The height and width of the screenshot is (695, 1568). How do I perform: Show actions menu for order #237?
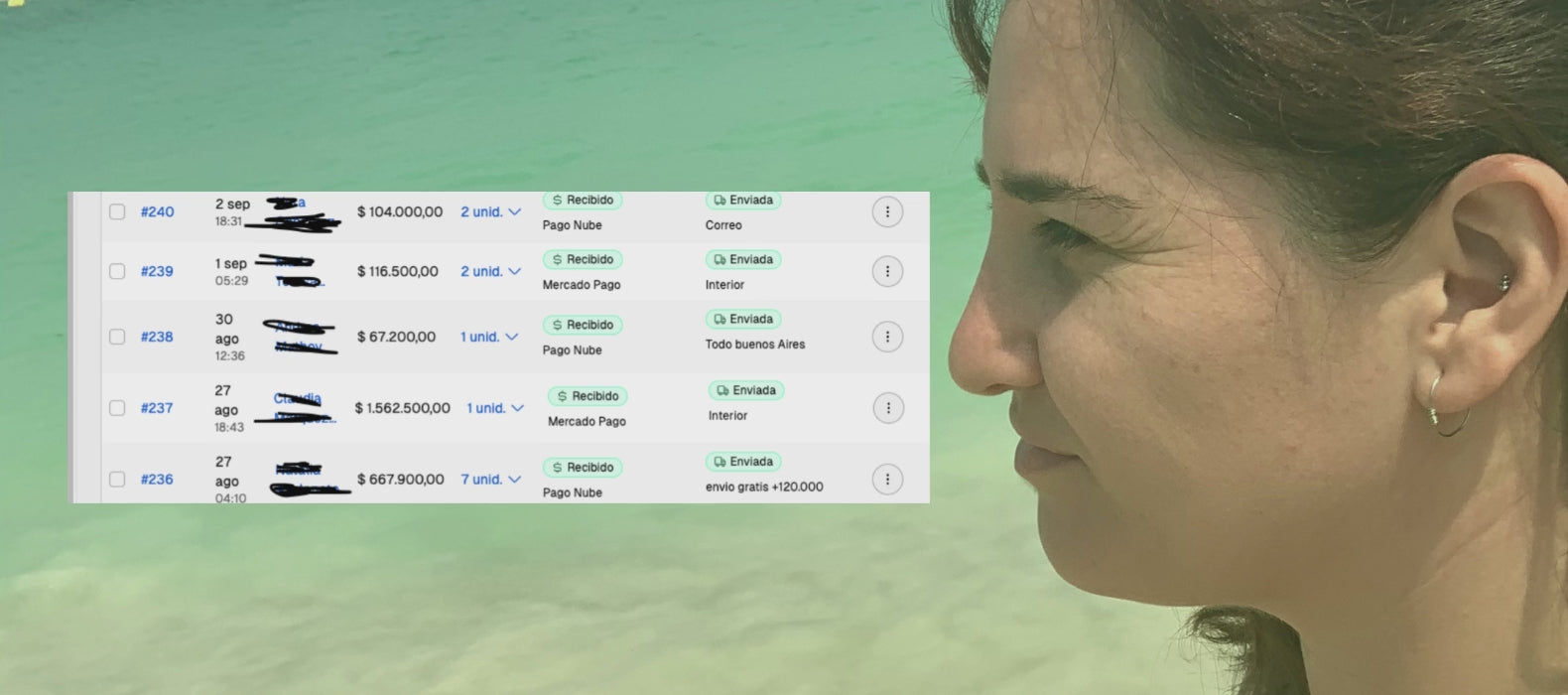tap(888, 408)
